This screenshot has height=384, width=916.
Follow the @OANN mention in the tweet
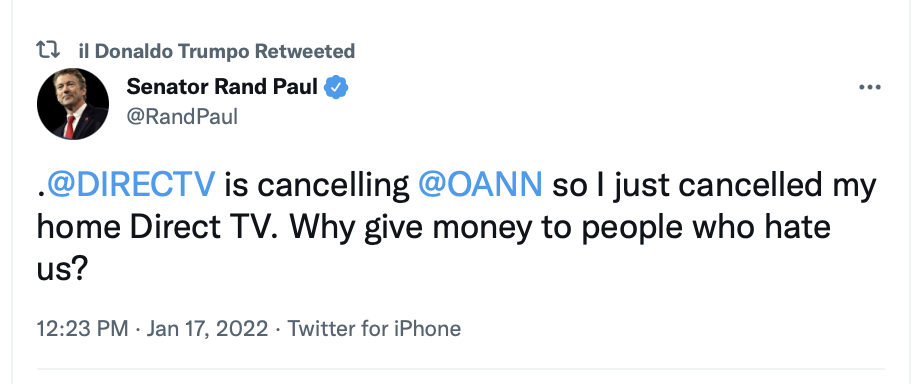[x=480, y=185]
